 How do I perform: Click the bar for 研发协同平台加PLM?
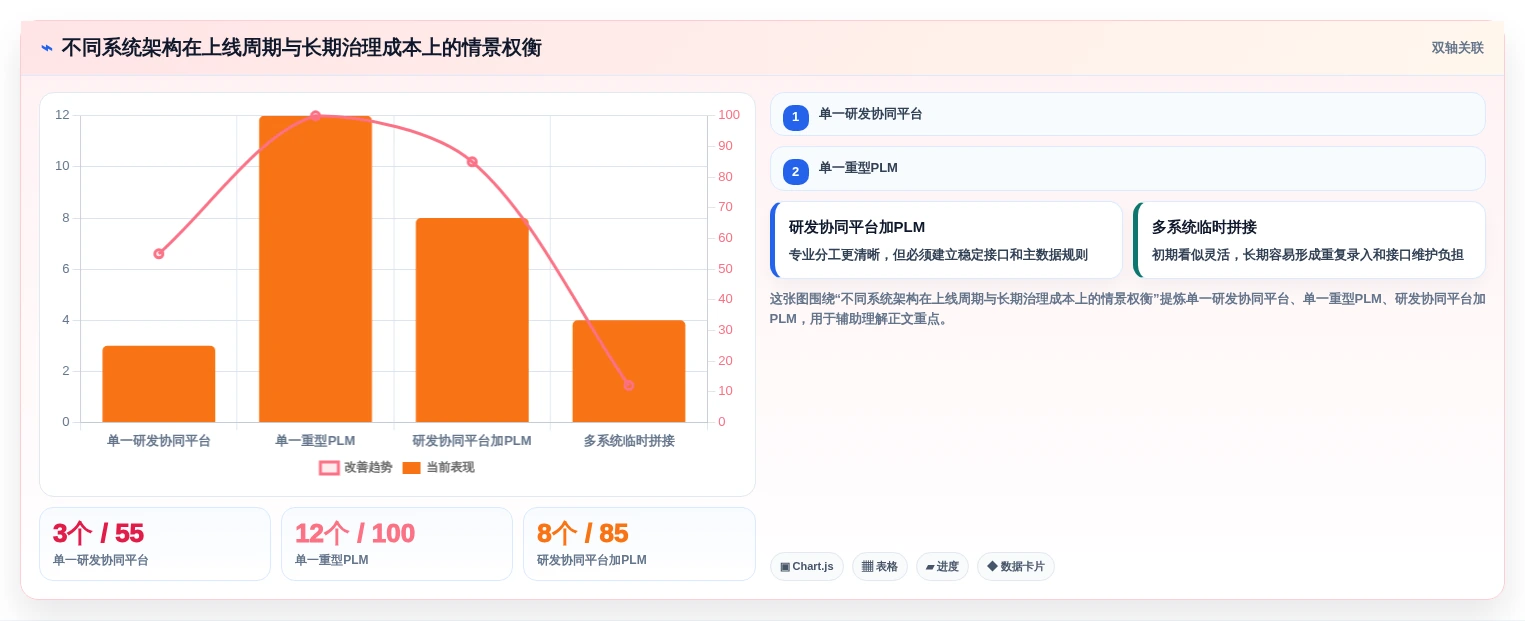(472, 320)
